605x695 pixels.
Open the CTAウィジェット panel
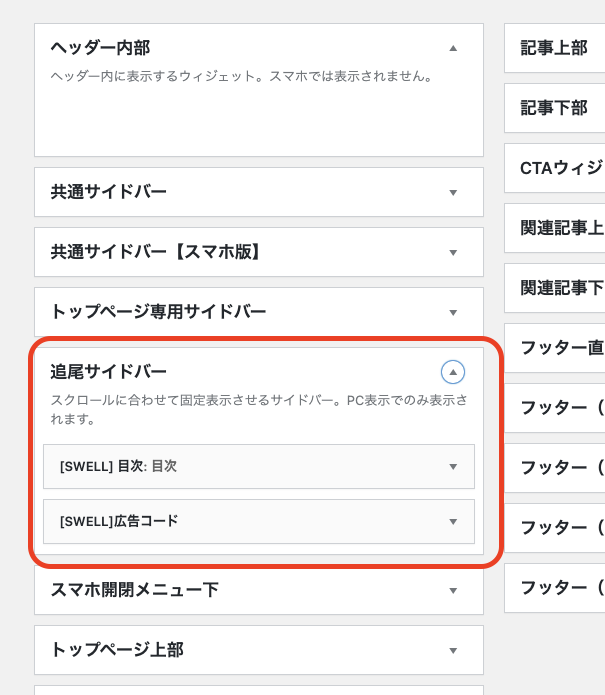click(554, 168)
